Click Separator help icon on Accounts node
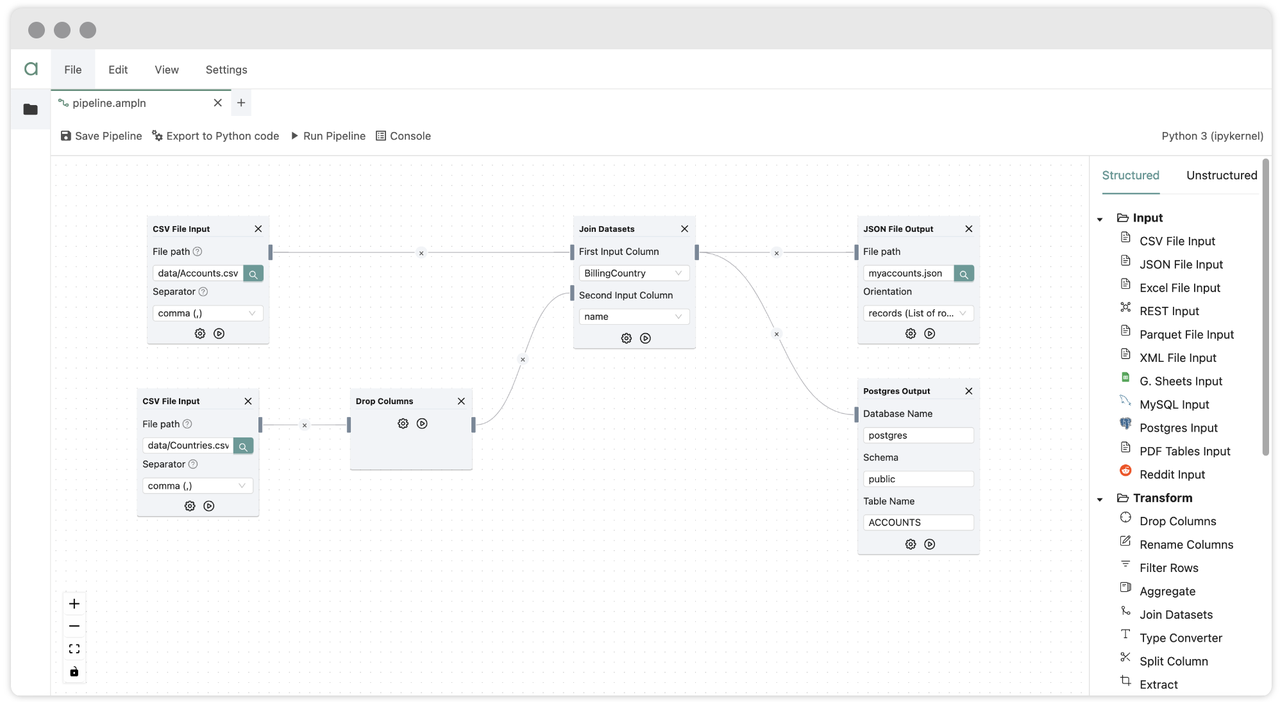 (203, 292)
